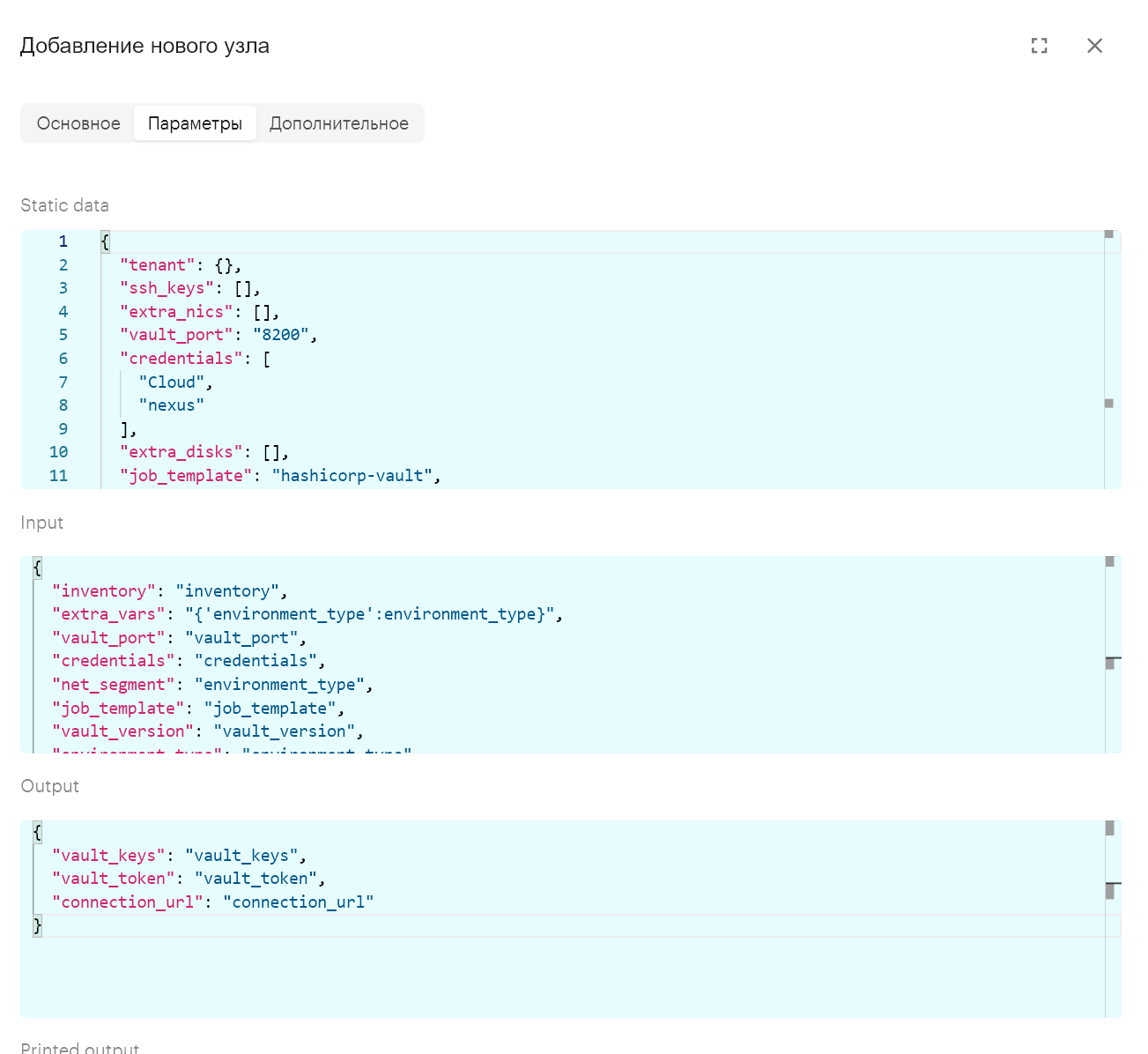
Task: Click the "vault_token" key in Output editor
Action: pos(114,879)
